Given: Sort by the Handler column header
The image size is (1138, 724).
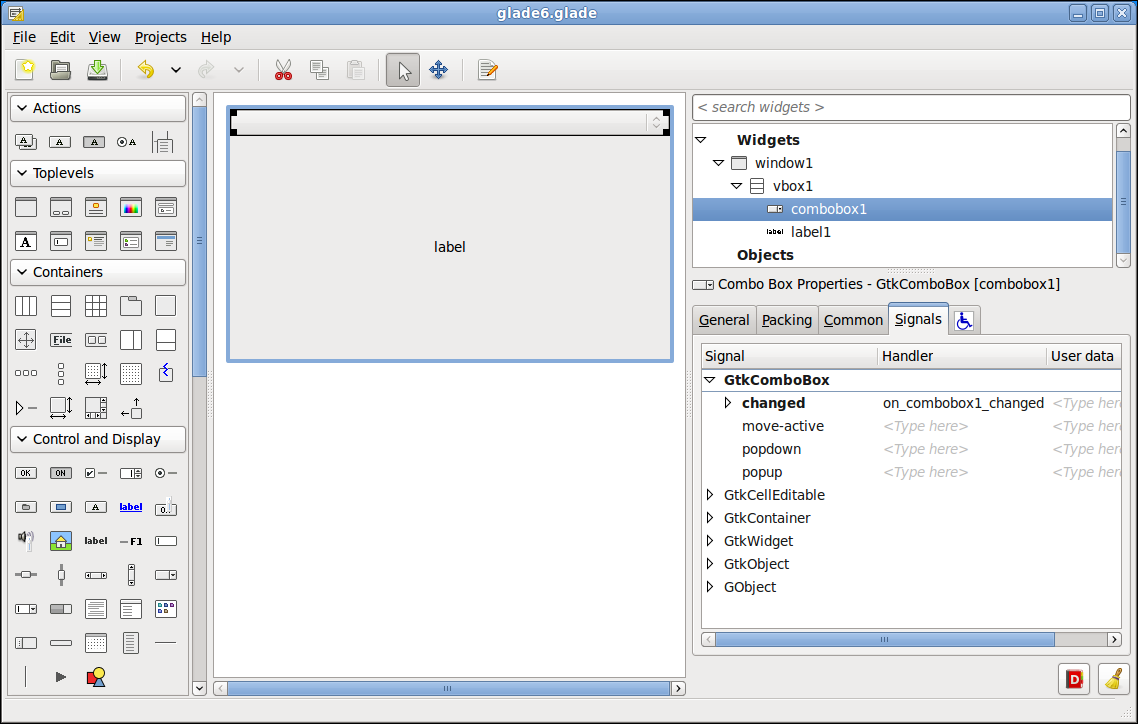Looking at the screenshot, I should coord(962,355).
